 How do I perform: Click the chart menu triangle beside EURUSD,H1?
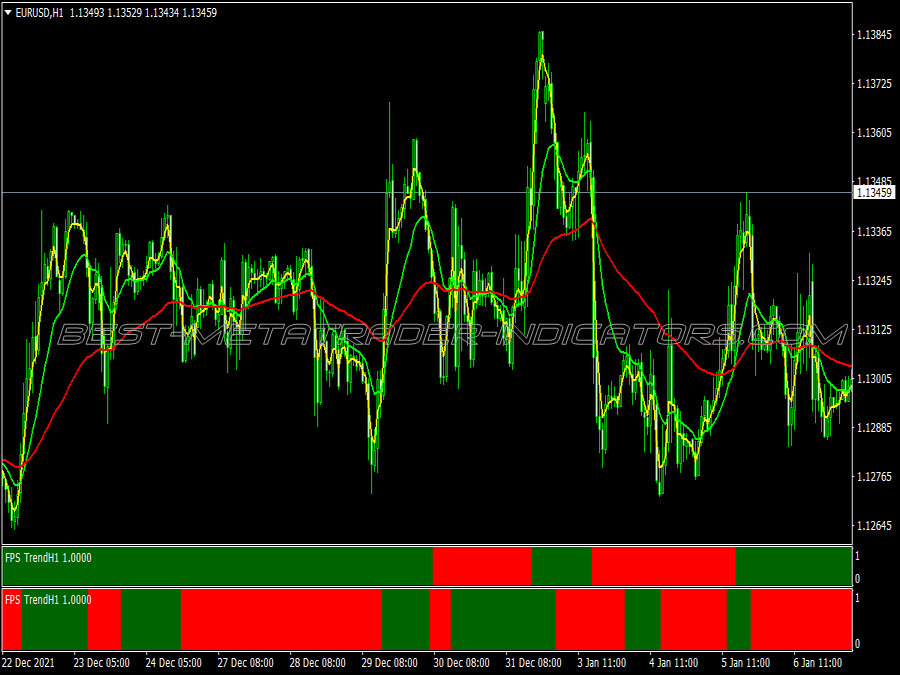click(8, 12)
